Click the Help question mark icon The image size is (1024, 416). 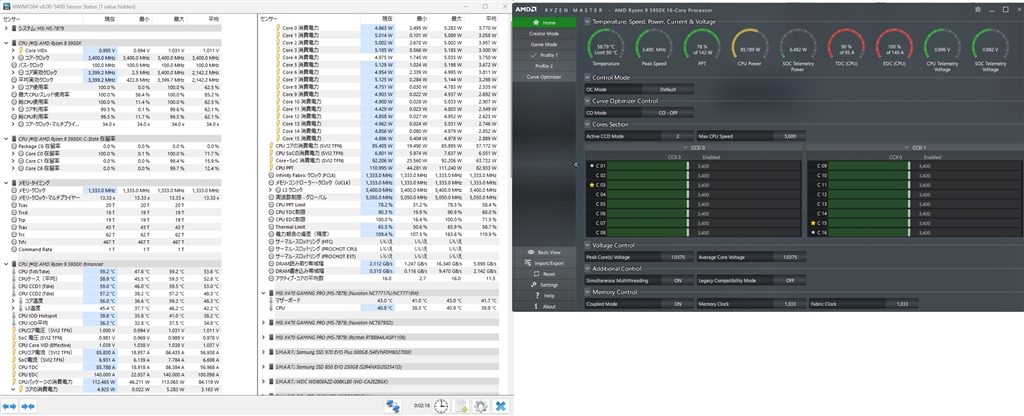click(537, 296)
